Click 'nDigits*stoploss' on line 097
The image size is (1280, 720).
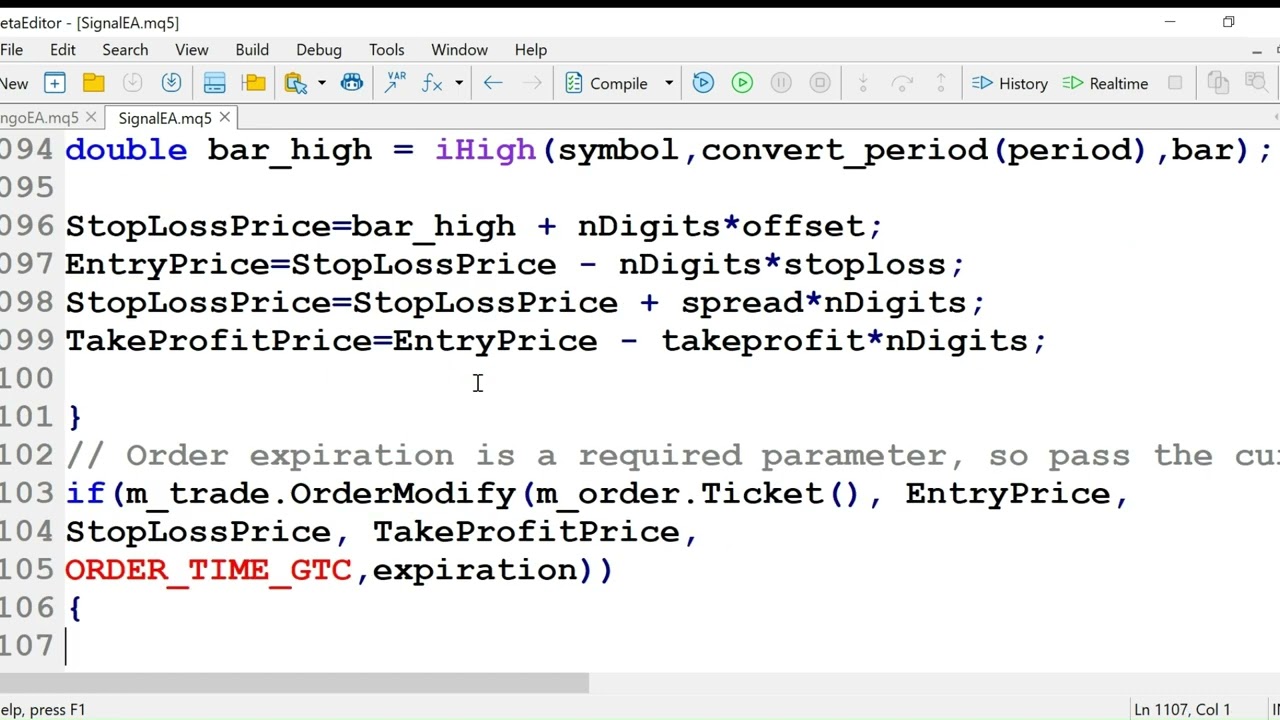[782, 265]
